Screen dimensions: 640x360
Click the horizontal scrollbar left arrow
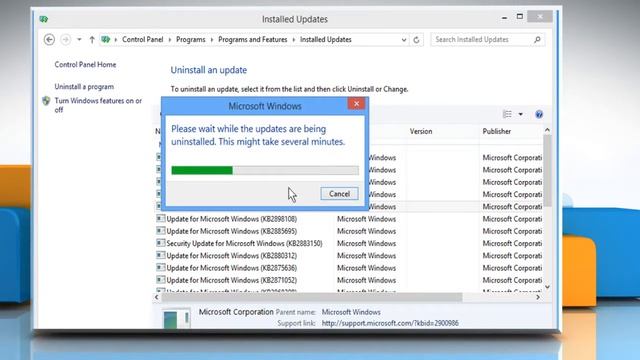pyautogui.click(x=157, y=297)
